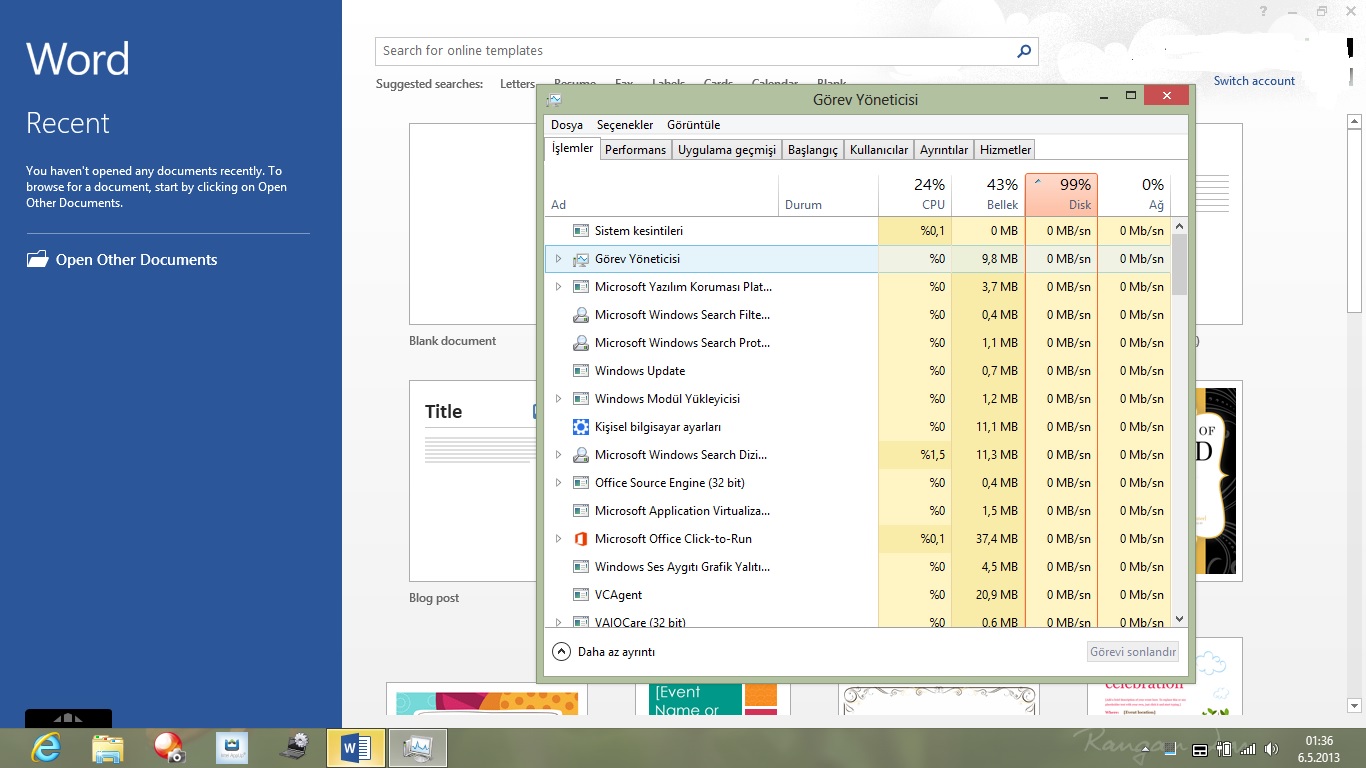Click the folder icon beside Open Other Documents

(37, 259)
